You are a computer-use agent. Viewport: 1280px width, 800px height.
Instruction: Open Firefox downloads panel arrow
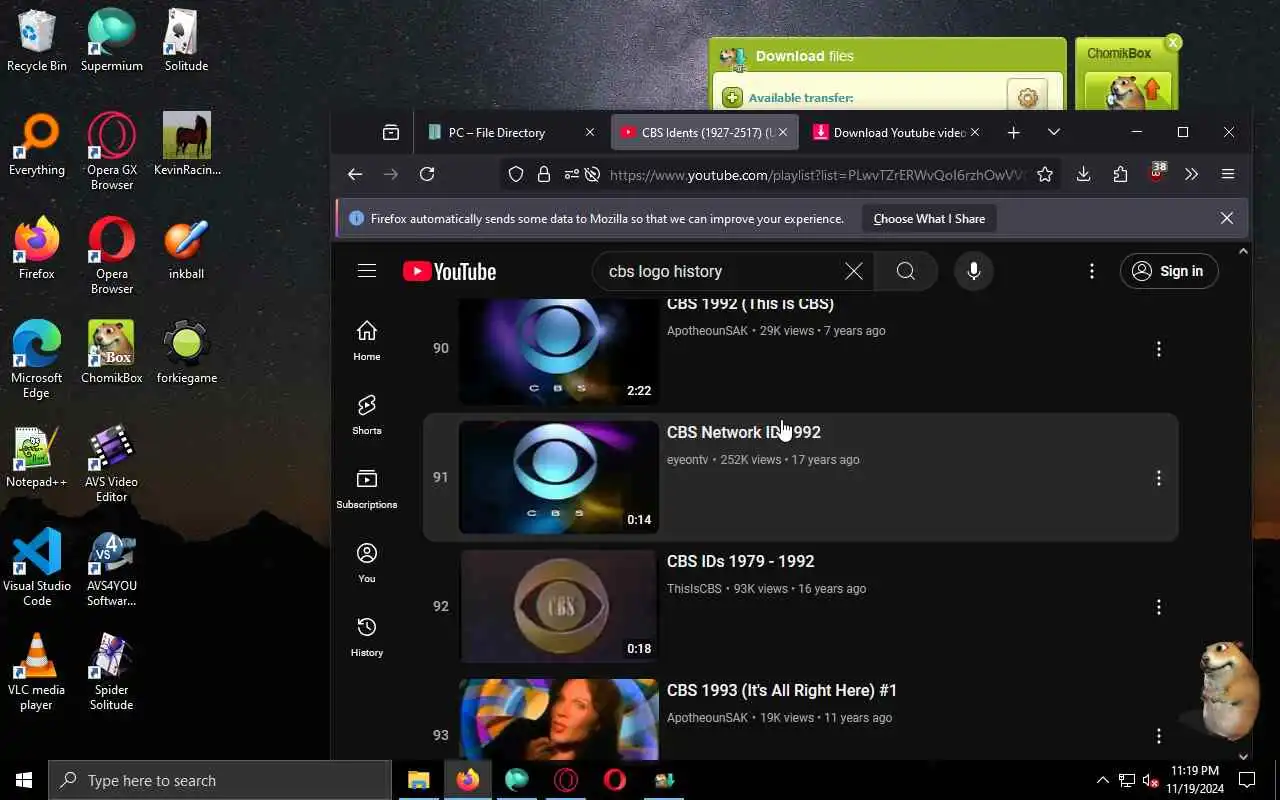tap(1083, 174)
